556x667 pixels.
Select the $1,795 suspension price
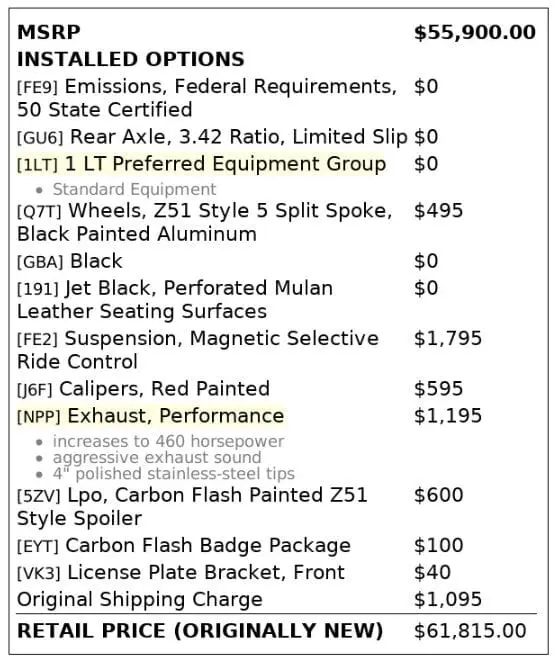coord(448,338)
